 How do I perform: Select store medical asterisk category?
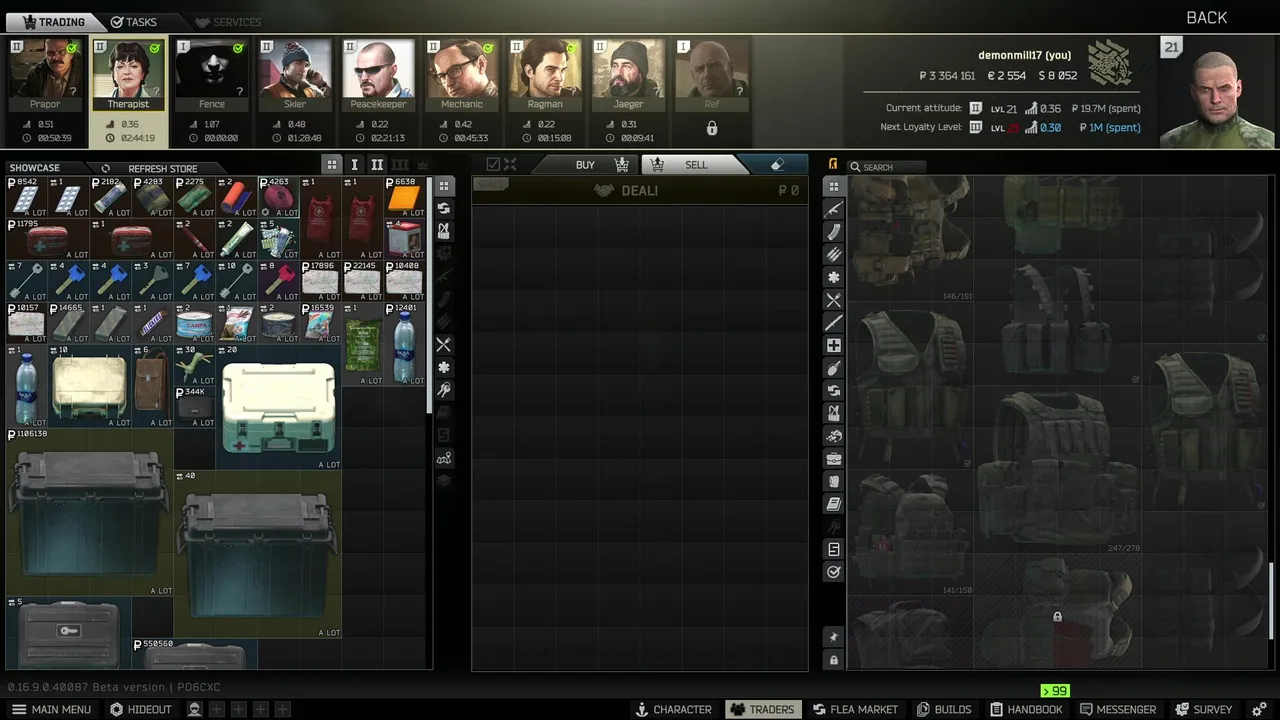(444, 367)
